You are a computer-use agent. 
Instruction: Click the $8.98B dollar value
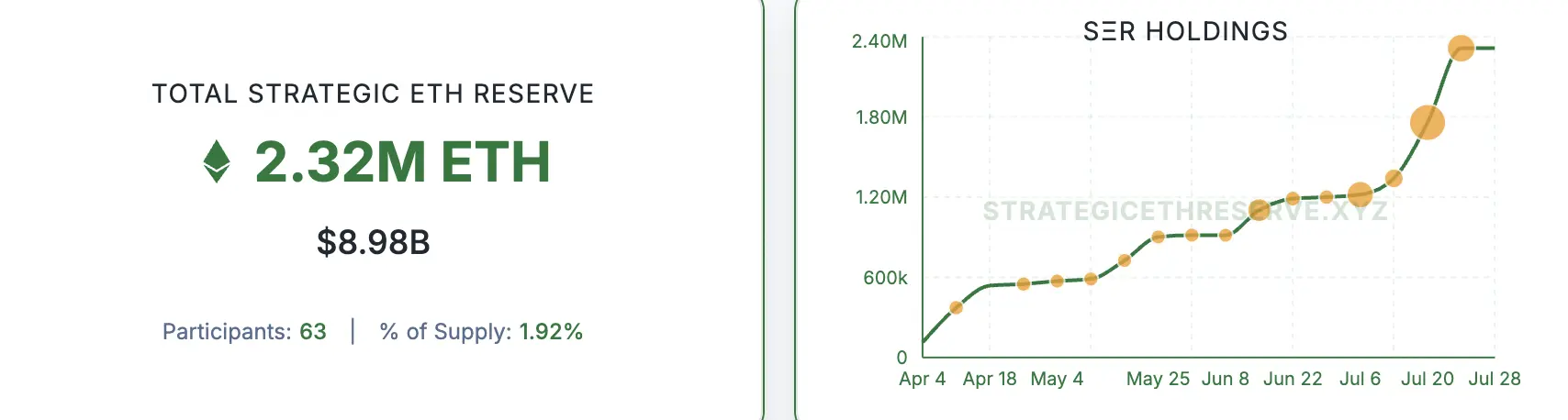374,242
